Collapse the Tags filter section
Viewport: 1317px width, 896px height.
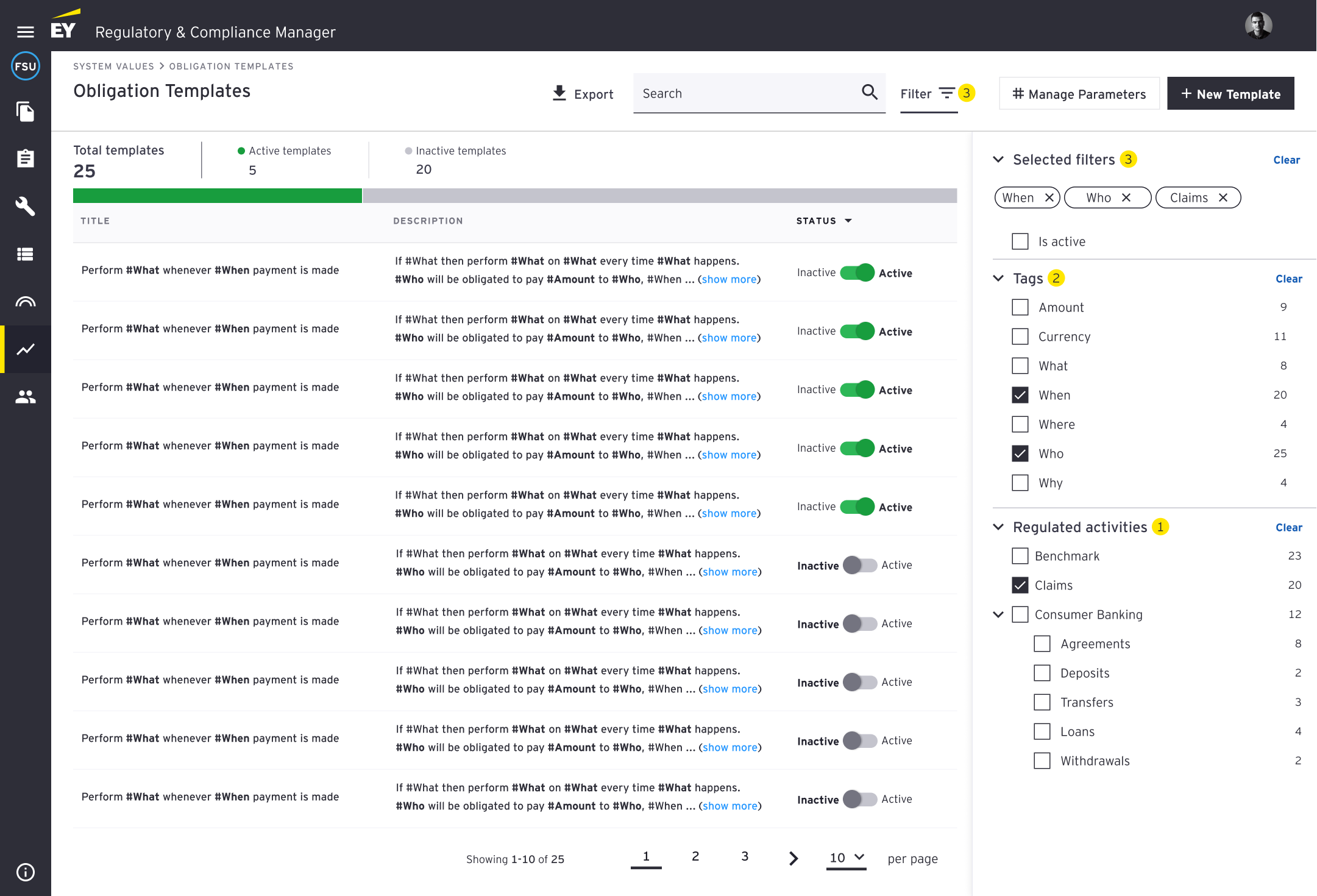[x=998, y=279]
